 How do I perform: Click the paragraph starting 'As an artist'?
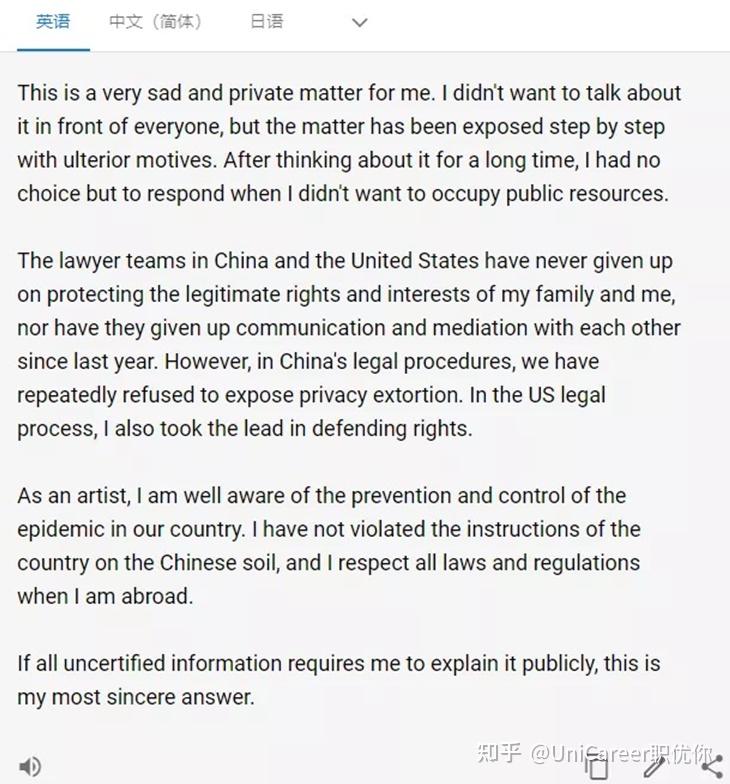click(x=329, y=546)
